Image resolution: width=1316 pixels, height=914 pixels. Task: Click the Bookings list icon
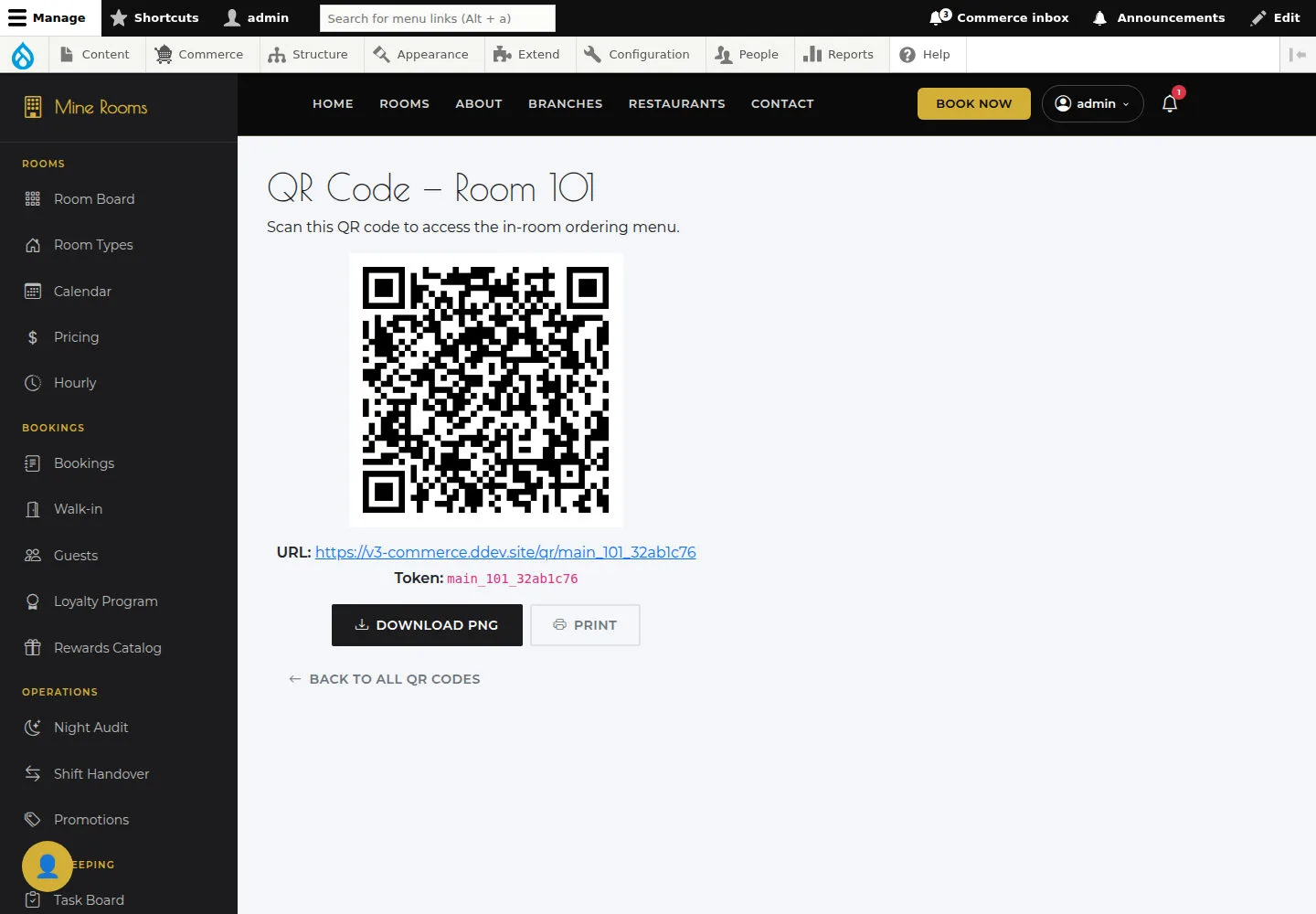point(33,463)
